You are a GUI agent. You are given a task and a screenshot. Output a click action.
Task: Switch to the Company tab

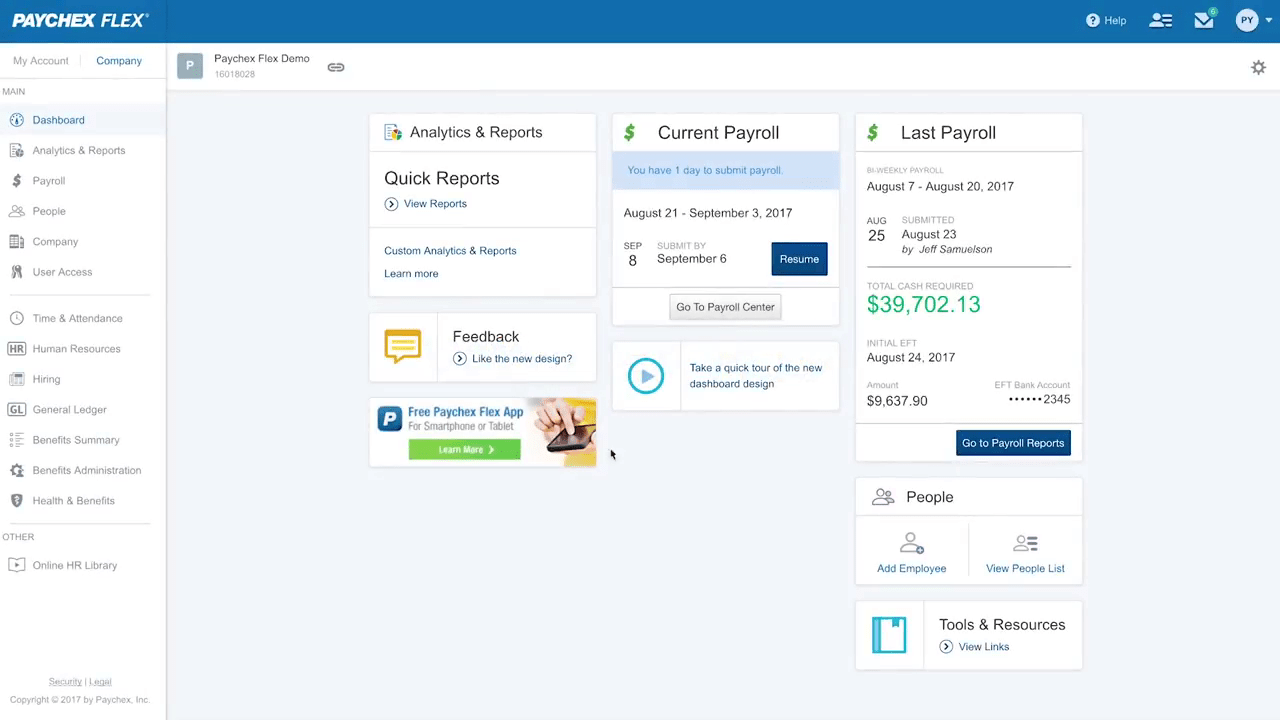(x=118, y=60)
